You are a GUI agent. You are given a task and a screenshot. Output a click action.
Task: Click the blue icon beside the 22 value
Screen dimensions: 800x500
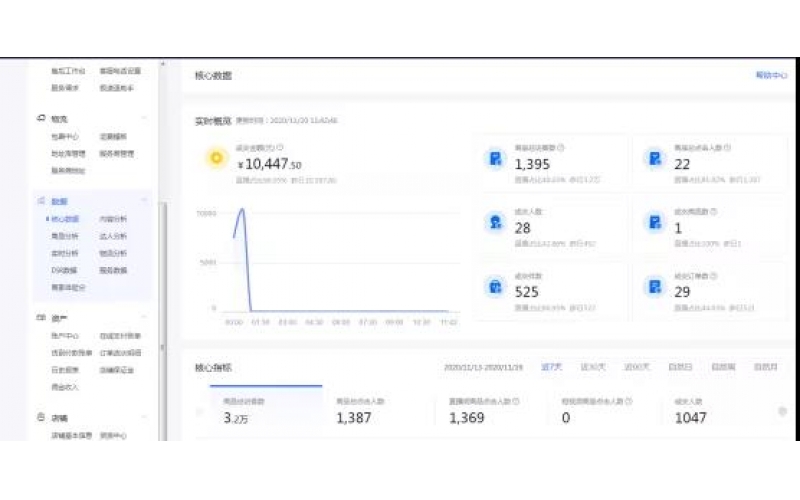click(654, 158)
